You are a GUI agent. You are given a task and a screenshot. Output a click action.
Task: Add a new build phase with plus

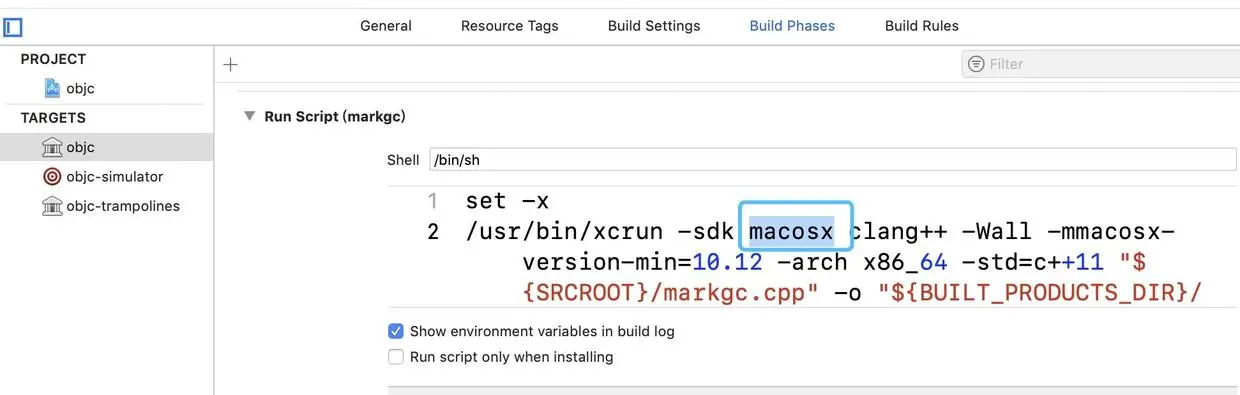point(231,65)
